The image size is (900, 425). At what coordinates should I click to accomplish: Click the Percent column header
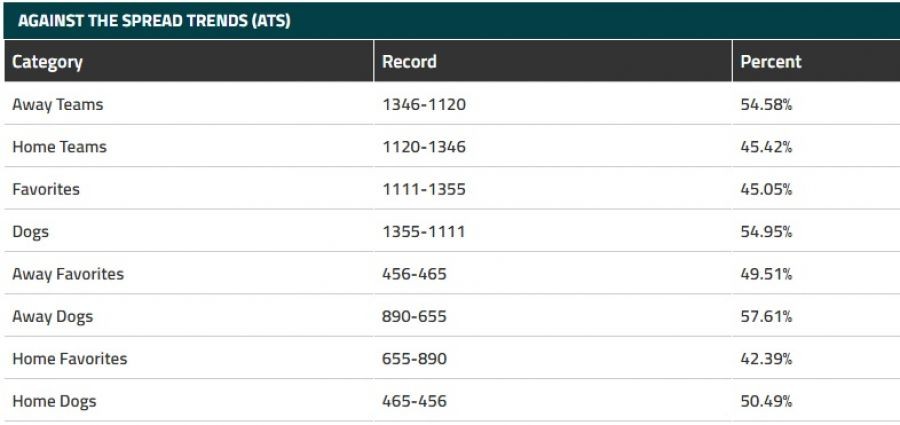click(770, 62)
